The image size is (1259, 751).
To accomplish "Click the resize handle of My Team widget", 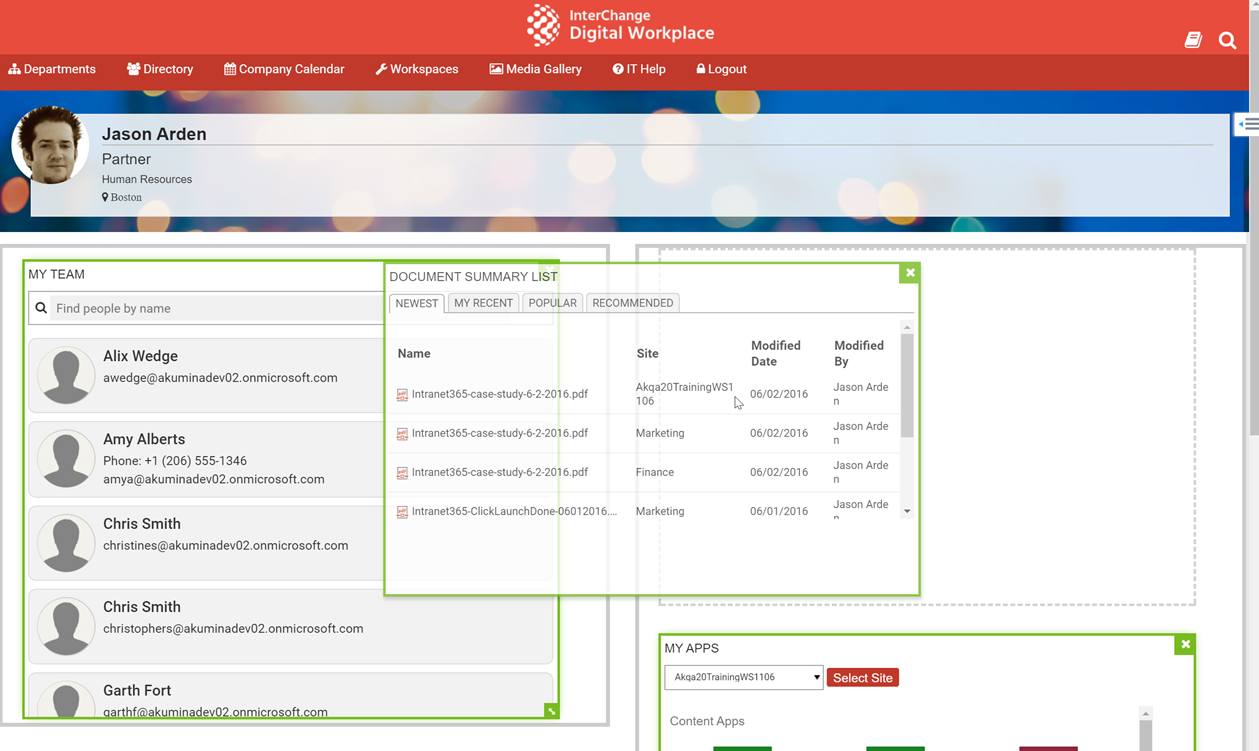I will tap(551, 711).
